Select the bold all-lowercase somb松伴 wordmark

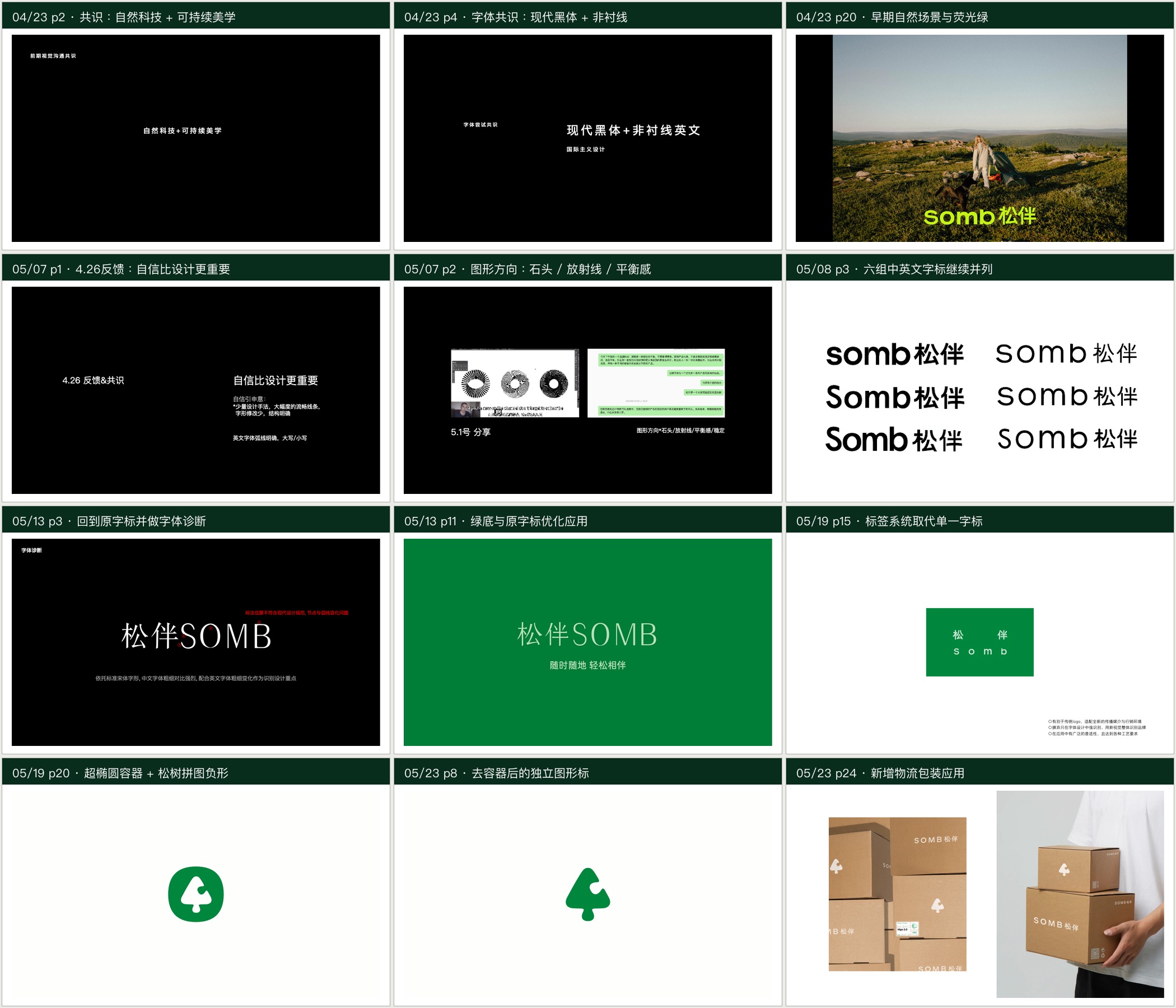pyautogui.click(x=894, y=354)
